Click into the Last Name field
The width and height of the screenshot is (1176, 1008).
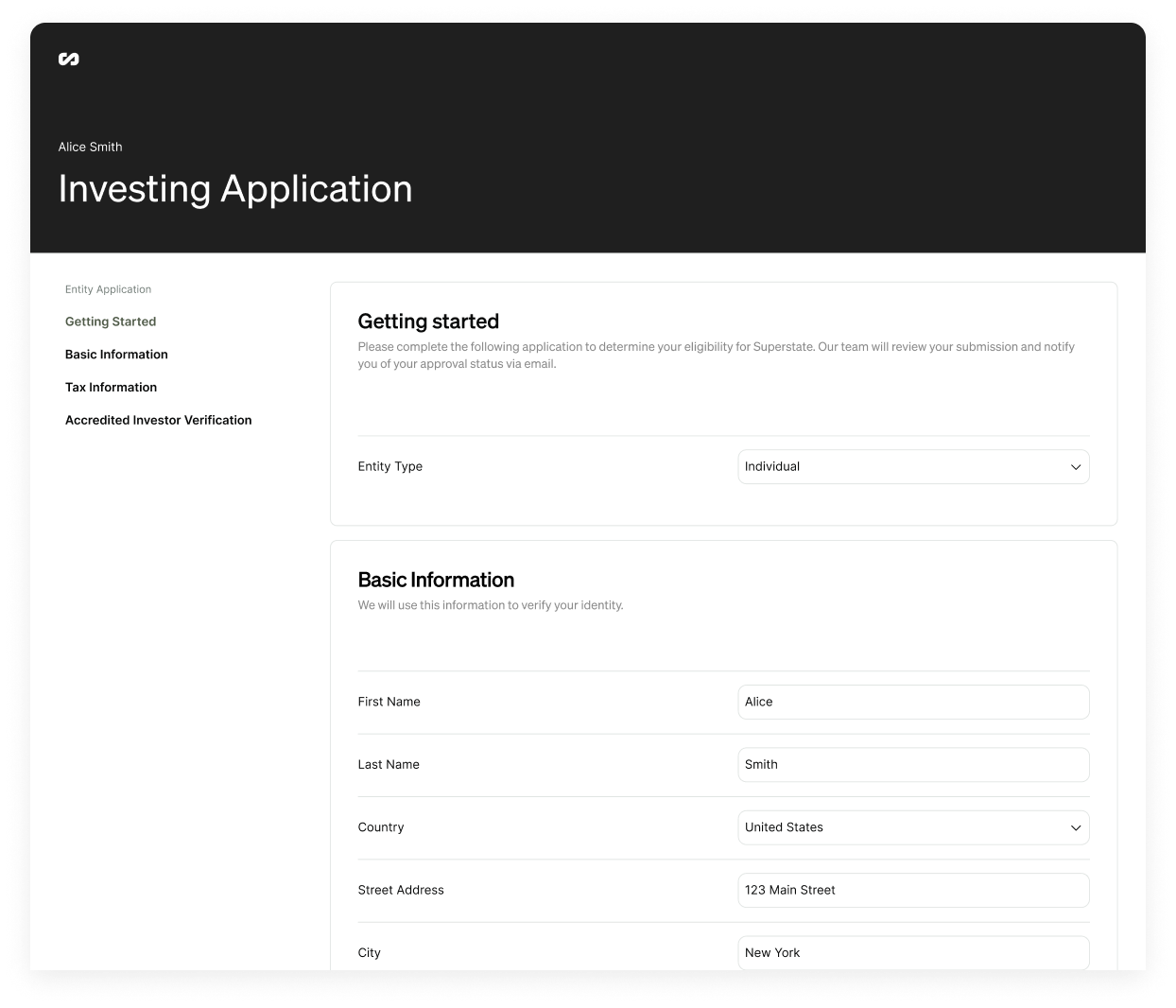(x=912, y=765)
